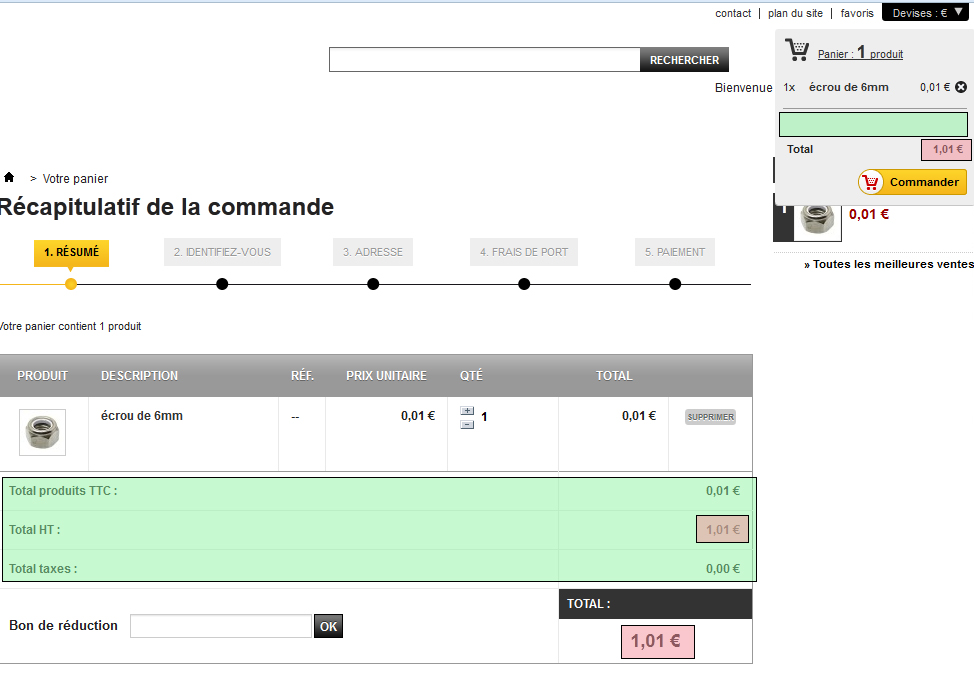Click the nut product thumbnail in cart table

42,432
